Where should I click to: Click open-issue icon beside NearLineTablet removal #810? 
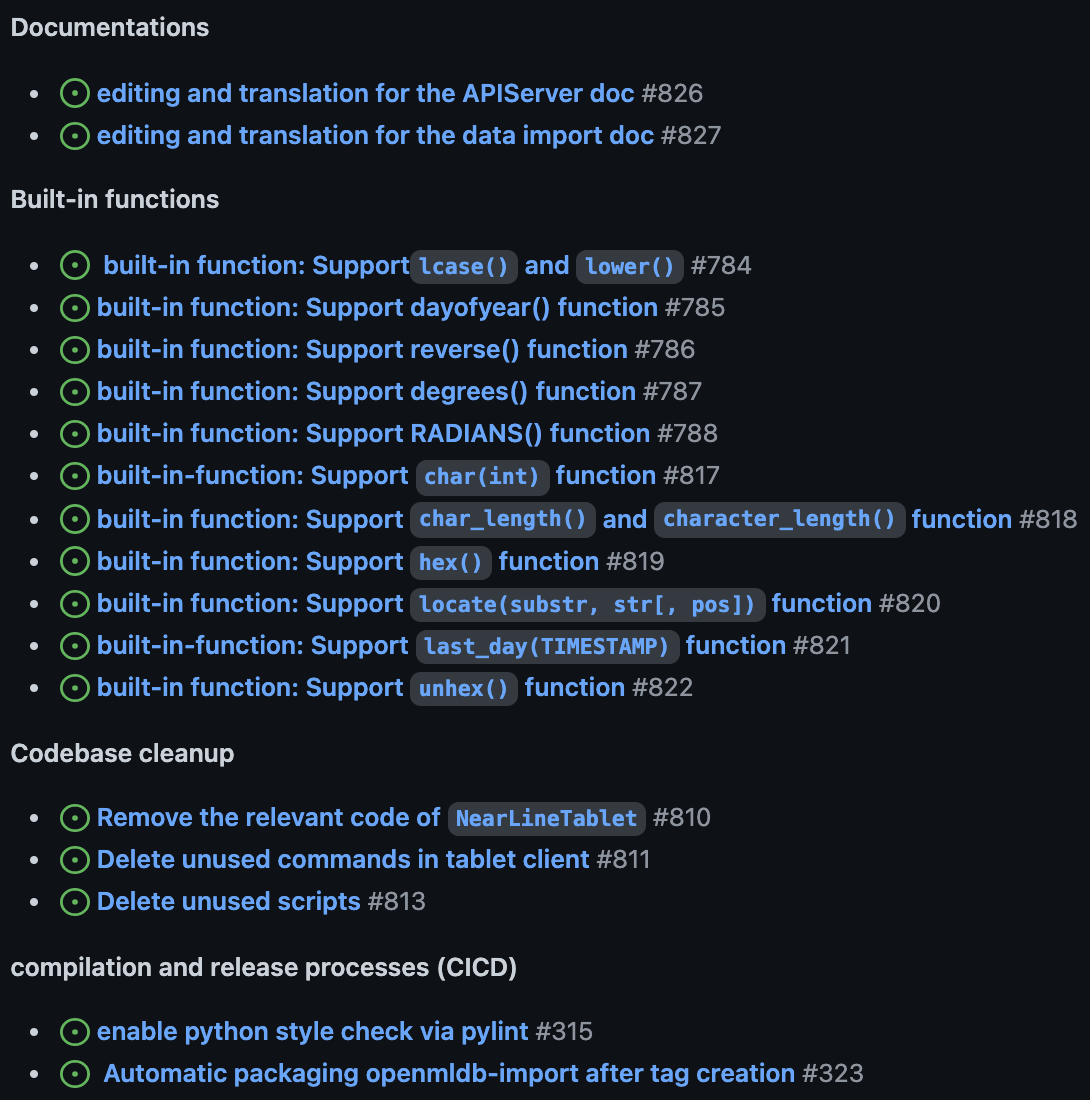[x=75, y=818]
